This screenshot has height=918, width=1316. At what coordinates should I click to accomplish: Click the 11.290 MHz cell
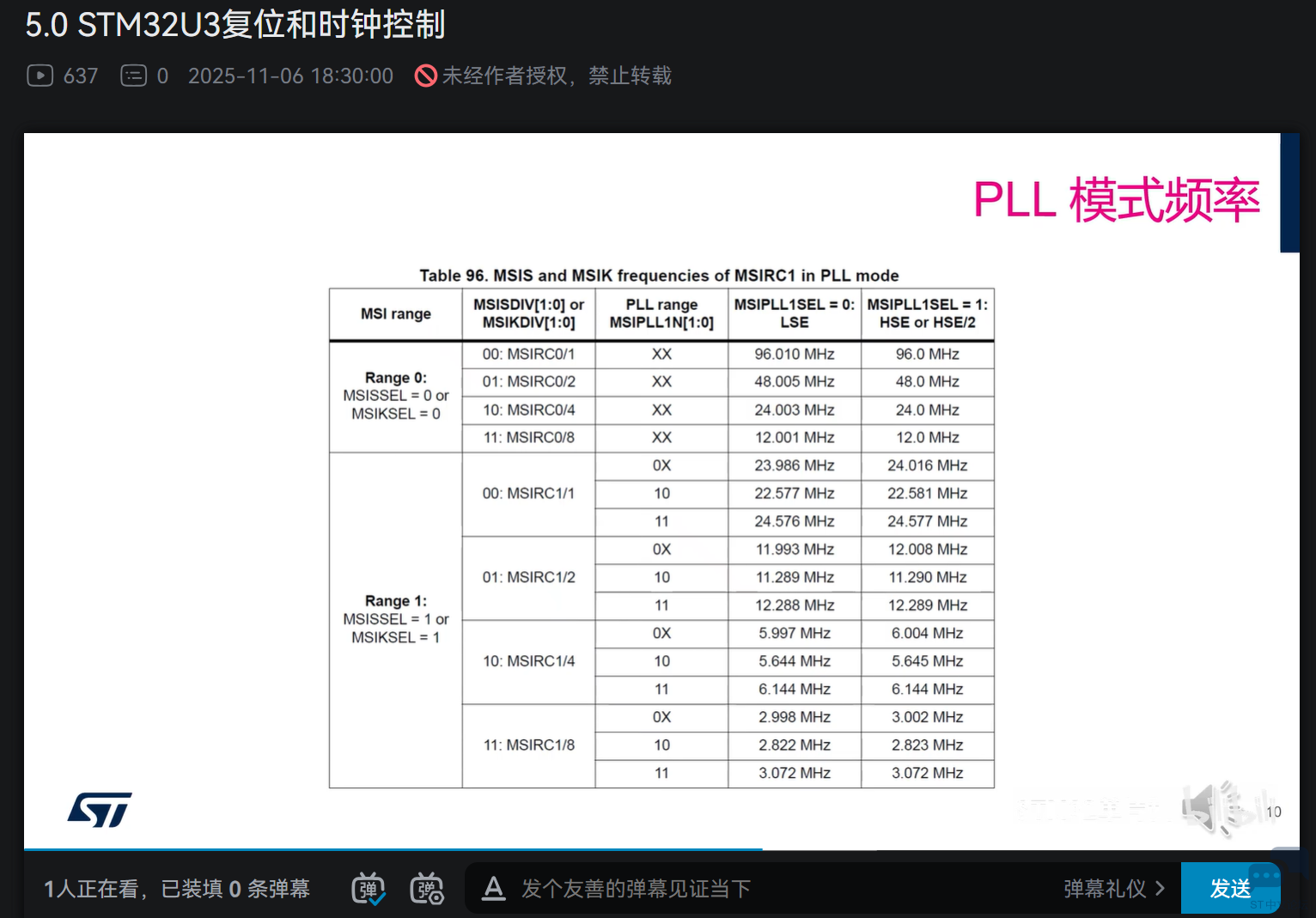[928, 578]
